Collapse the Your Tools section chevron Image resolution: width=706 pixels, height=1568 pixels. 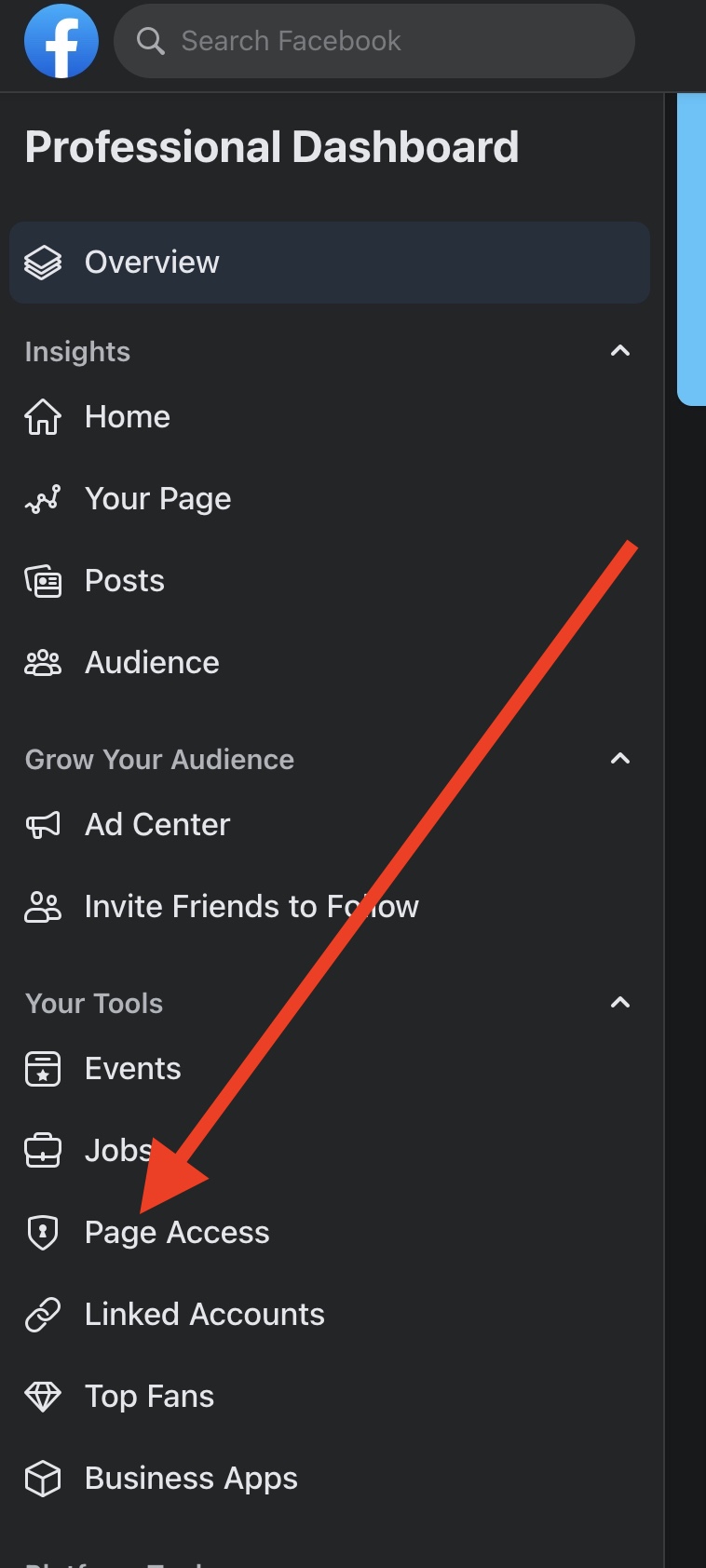(619, 1003)
